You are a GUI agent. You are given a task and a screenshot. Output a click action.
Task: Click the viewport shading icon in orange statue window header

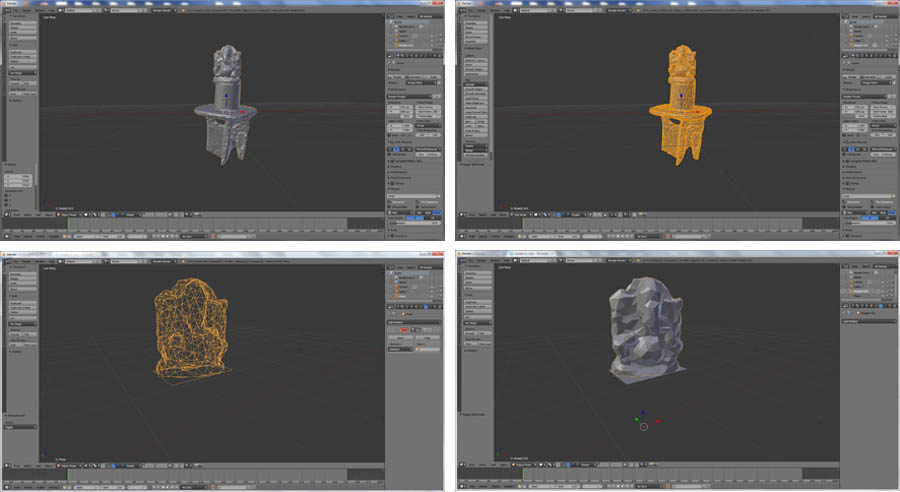(536, 215)
